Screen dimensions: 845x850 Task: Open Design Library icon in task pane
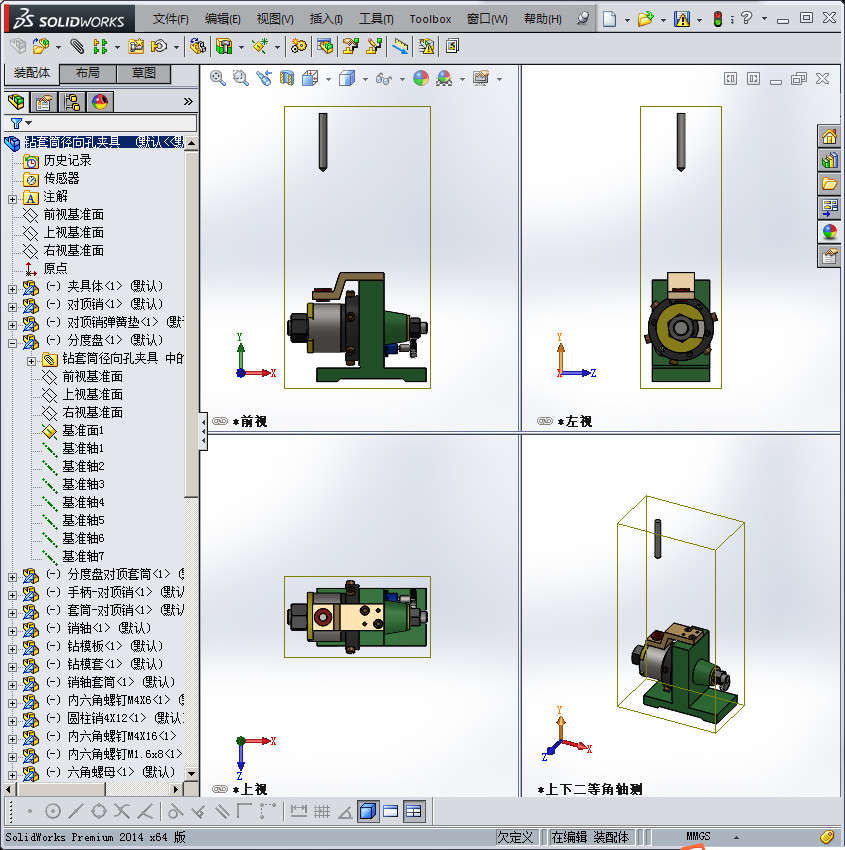tap(829, 160)
